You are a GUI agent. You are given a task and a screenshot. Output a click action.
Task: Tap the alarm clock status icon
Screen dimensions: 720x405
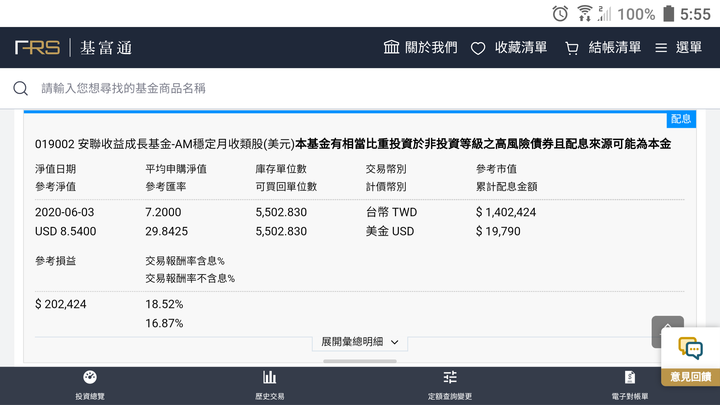pyautogui.click(x=560, y=14)
